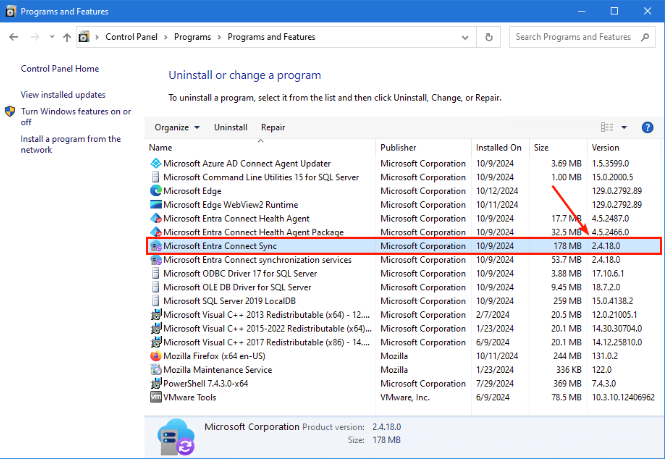Click the Programs and Features title bar icon
Screen dimensions: 666x459
tap(11, 11)
